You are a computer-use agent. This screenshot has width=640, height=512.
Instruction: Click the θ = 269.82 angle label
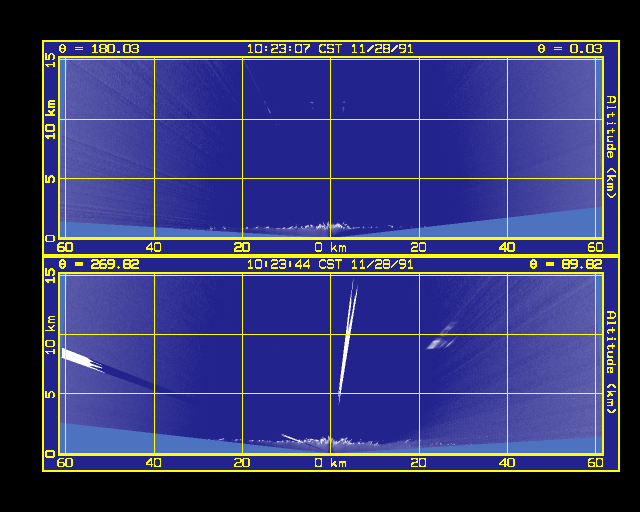pyautogui.click(x=99, y=265)
